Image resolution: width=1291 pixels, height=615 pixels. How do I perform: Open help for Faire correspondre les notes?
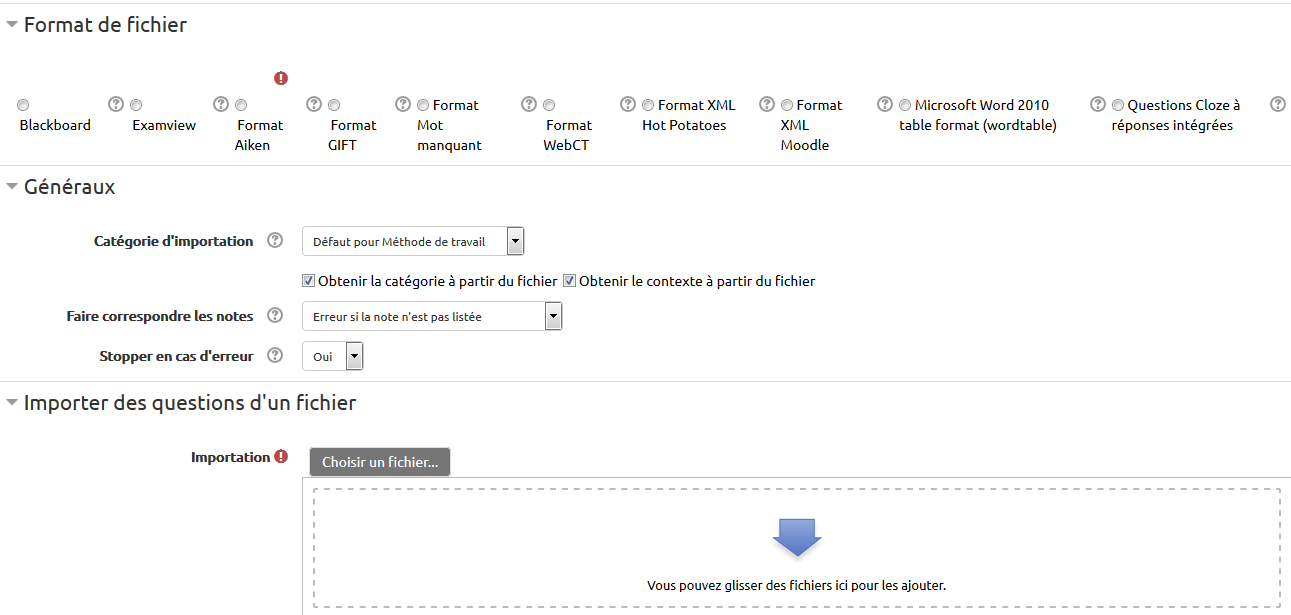point(275,316)
